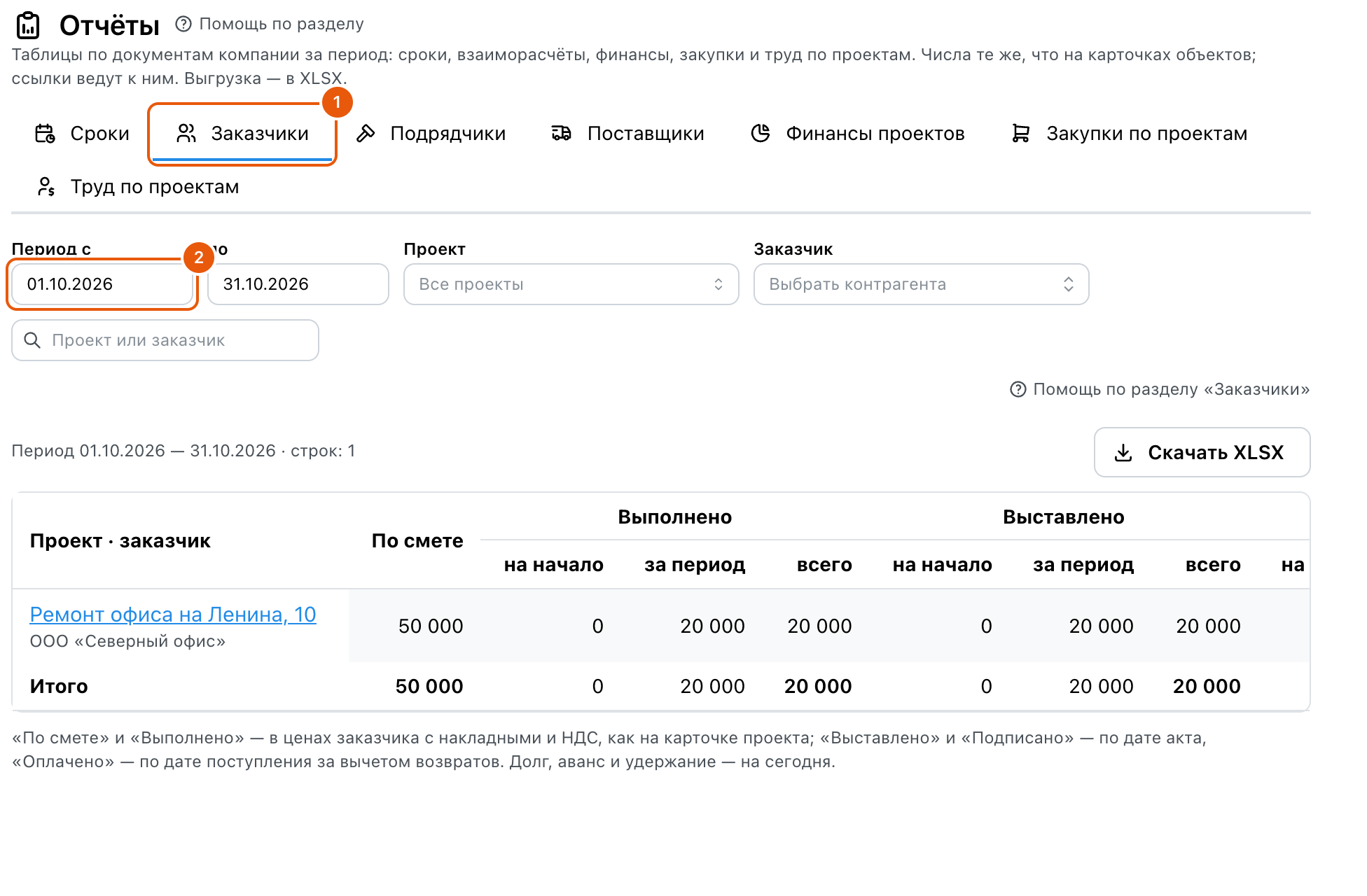The image size is (1367, 896).
Task: Click help icon beside «Заказчики» section help
Action: pos(1018,389)
